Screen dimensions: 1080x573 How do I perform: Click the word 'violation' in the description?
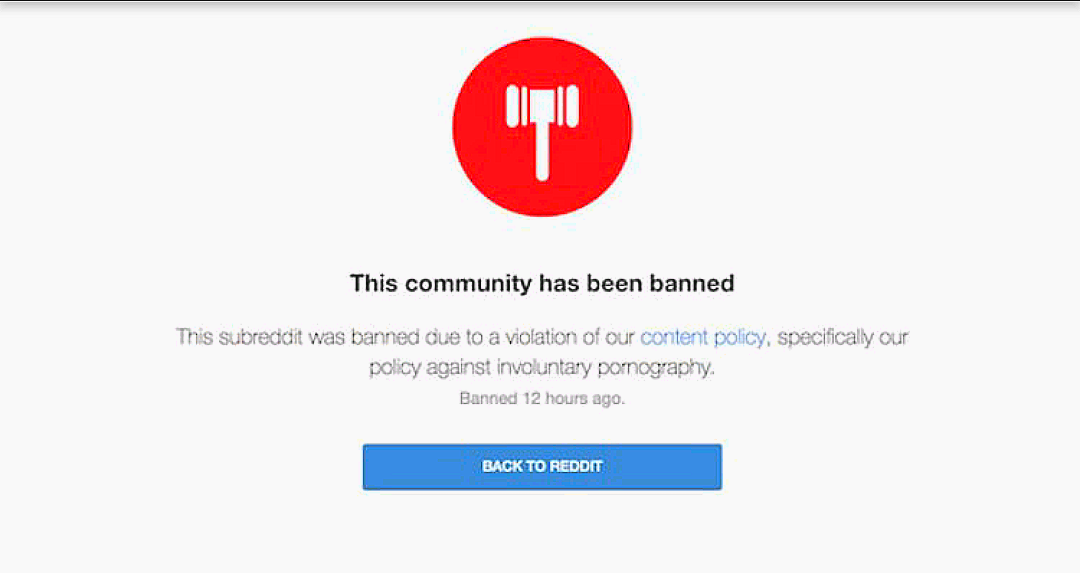pyautogui.click(x=541, y=337)
